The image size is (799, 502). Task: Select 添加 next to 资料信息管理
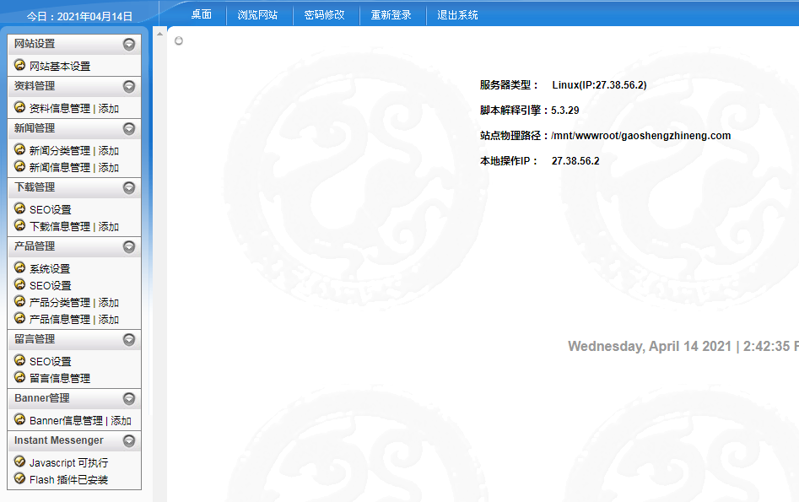click(109, 109)
